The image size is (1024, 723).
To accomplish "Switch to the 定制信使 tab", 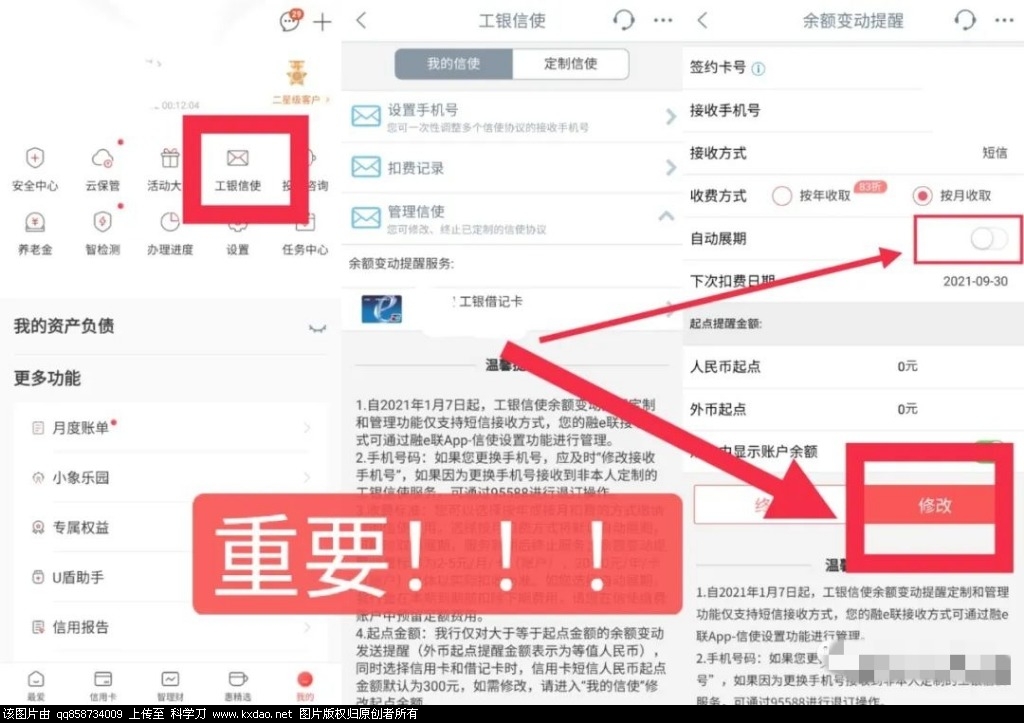I will (570, 63).
